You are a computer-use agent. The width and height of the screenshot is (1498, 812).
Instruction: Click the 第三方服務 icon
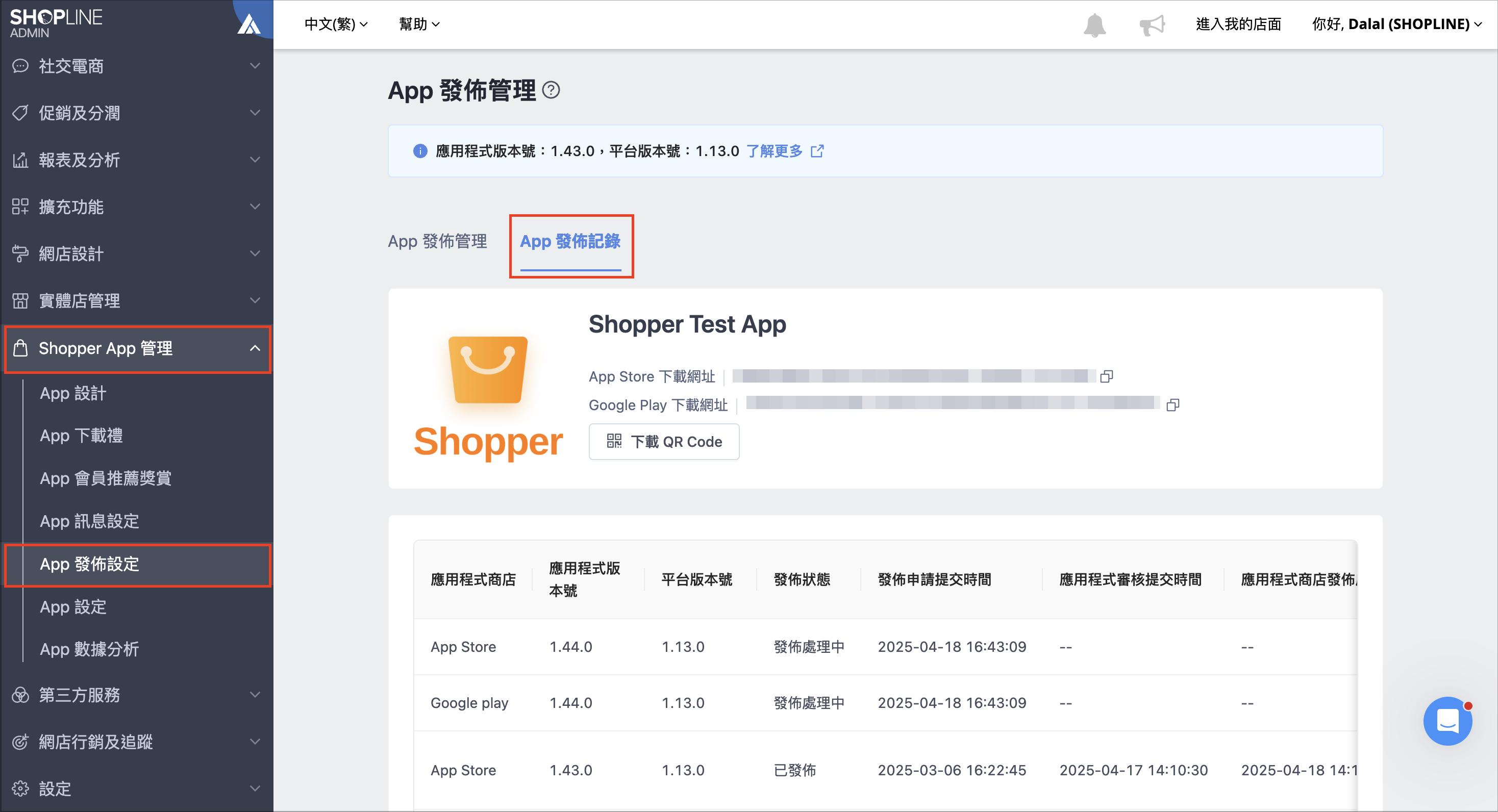[x=20, y=695]
